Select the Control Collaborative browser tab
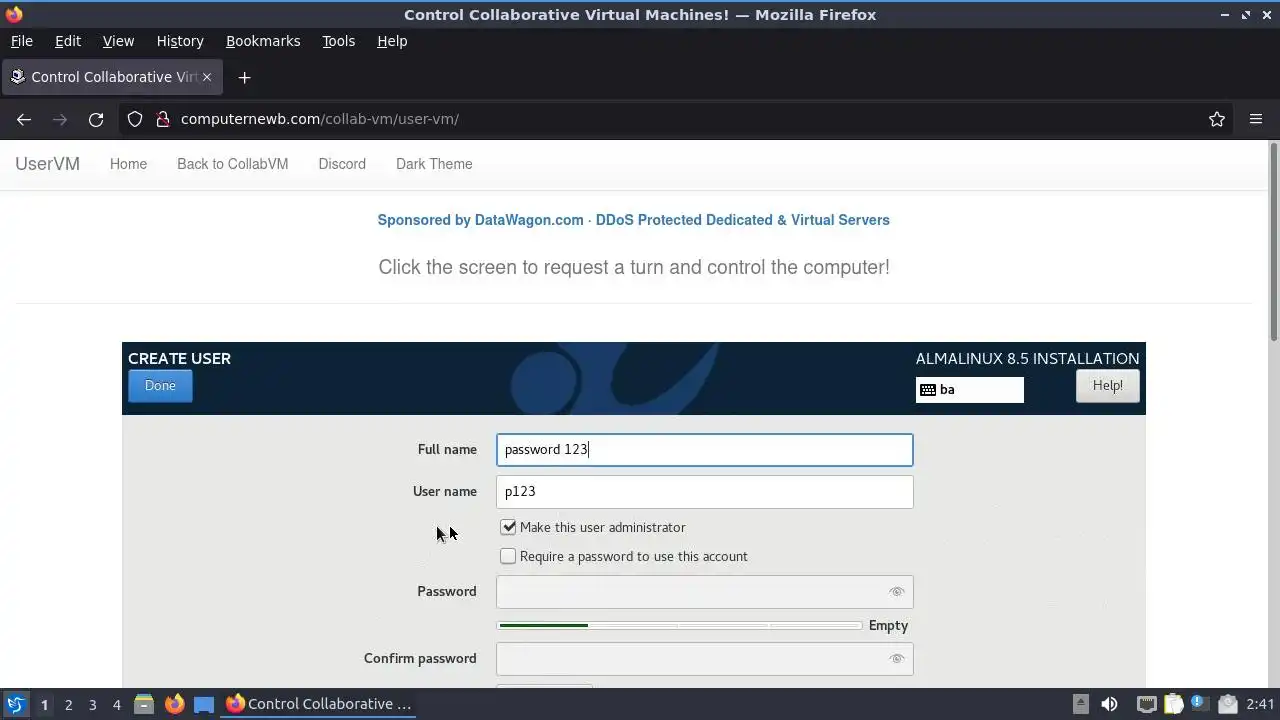1280x720 pixels. (112, 77)
